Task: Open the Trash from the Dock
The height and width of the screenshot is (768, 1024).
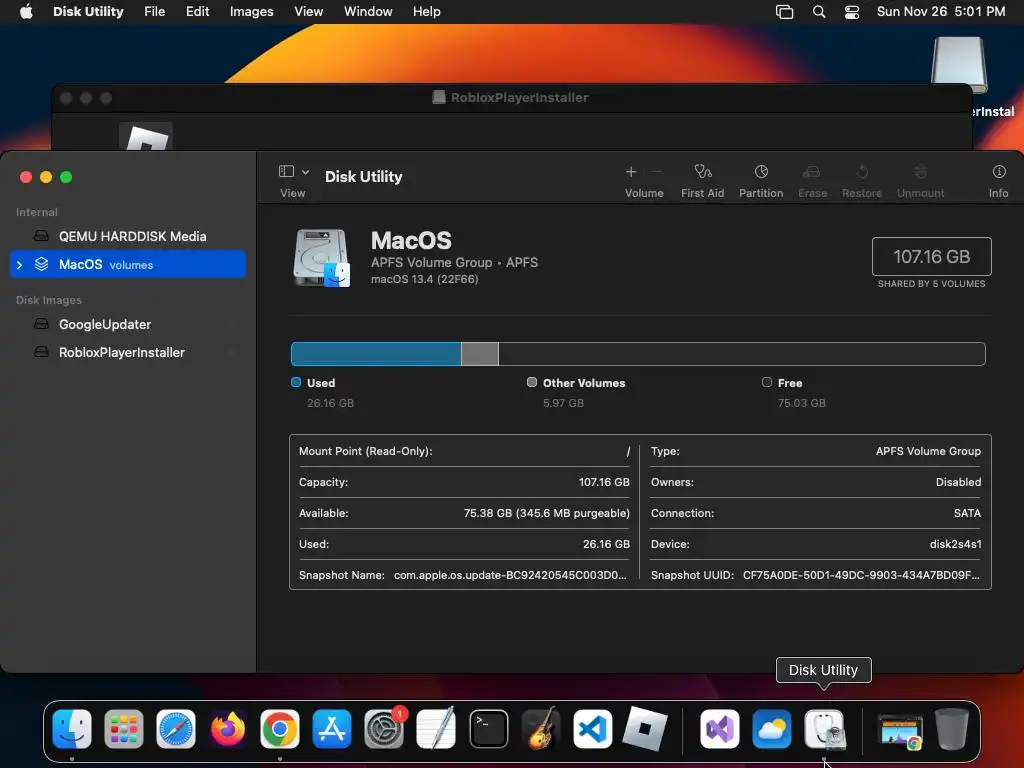Action: point(952,729)
